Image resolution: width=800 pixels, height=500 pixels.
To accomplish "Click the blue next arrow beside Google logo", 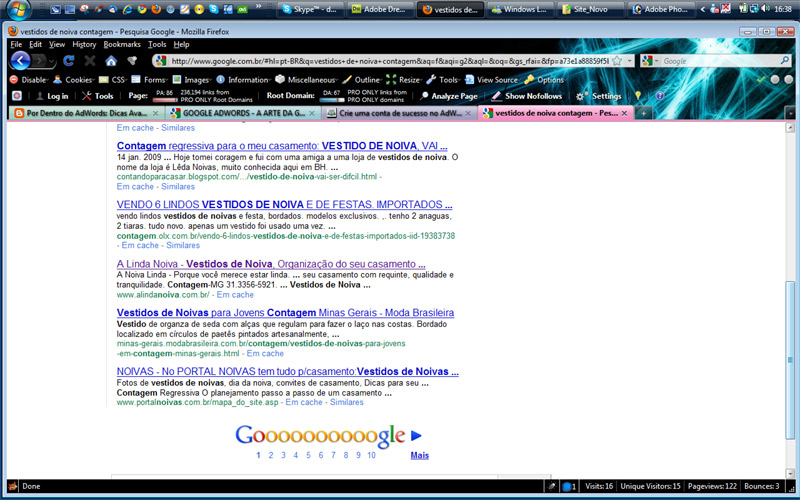I will 416,435.
